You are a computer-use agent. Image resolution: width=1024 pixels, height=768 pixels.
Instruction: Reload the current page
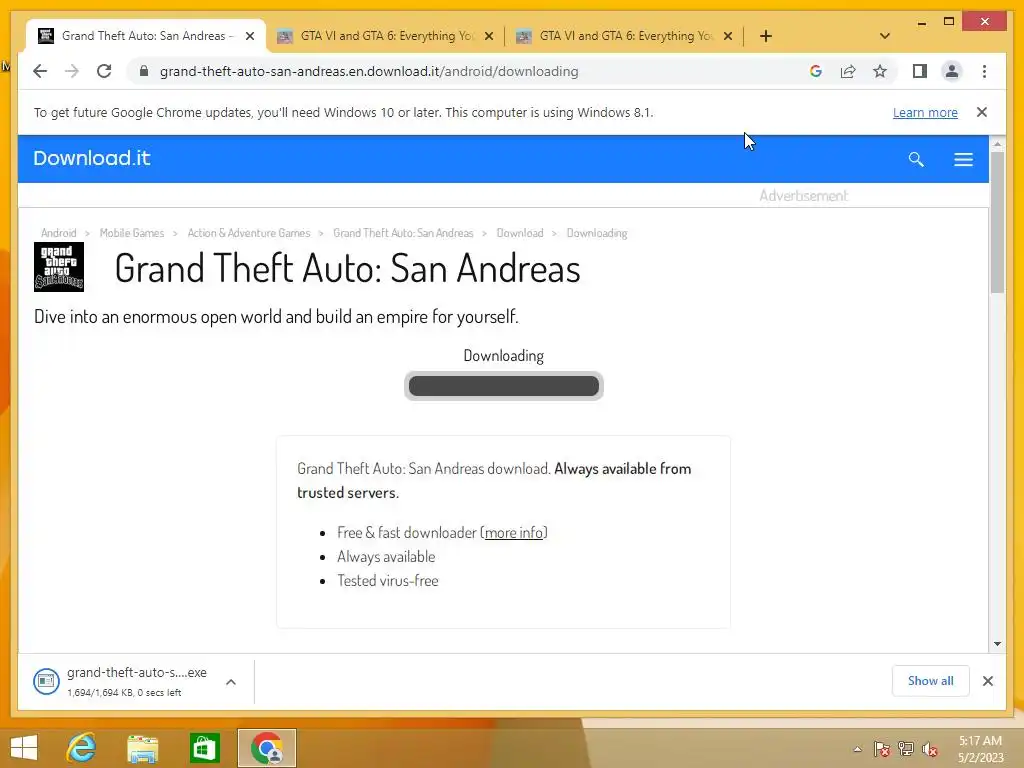(104, 71)
